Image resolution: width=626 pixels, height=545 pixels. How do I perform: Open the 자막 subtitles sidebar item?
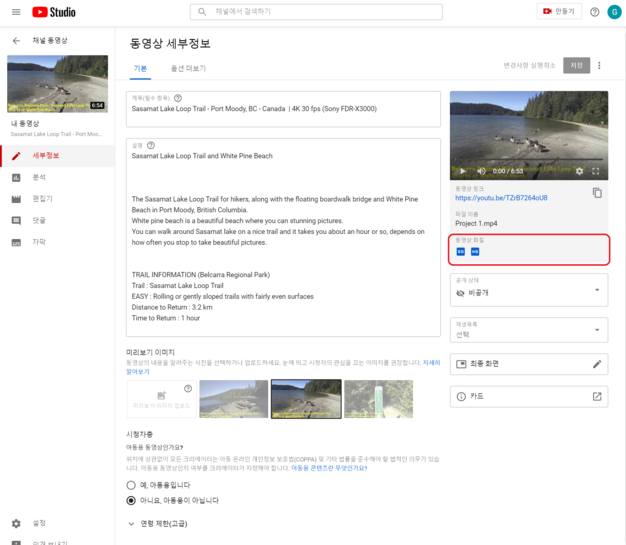pyautogui.click(x=39, y=242)
